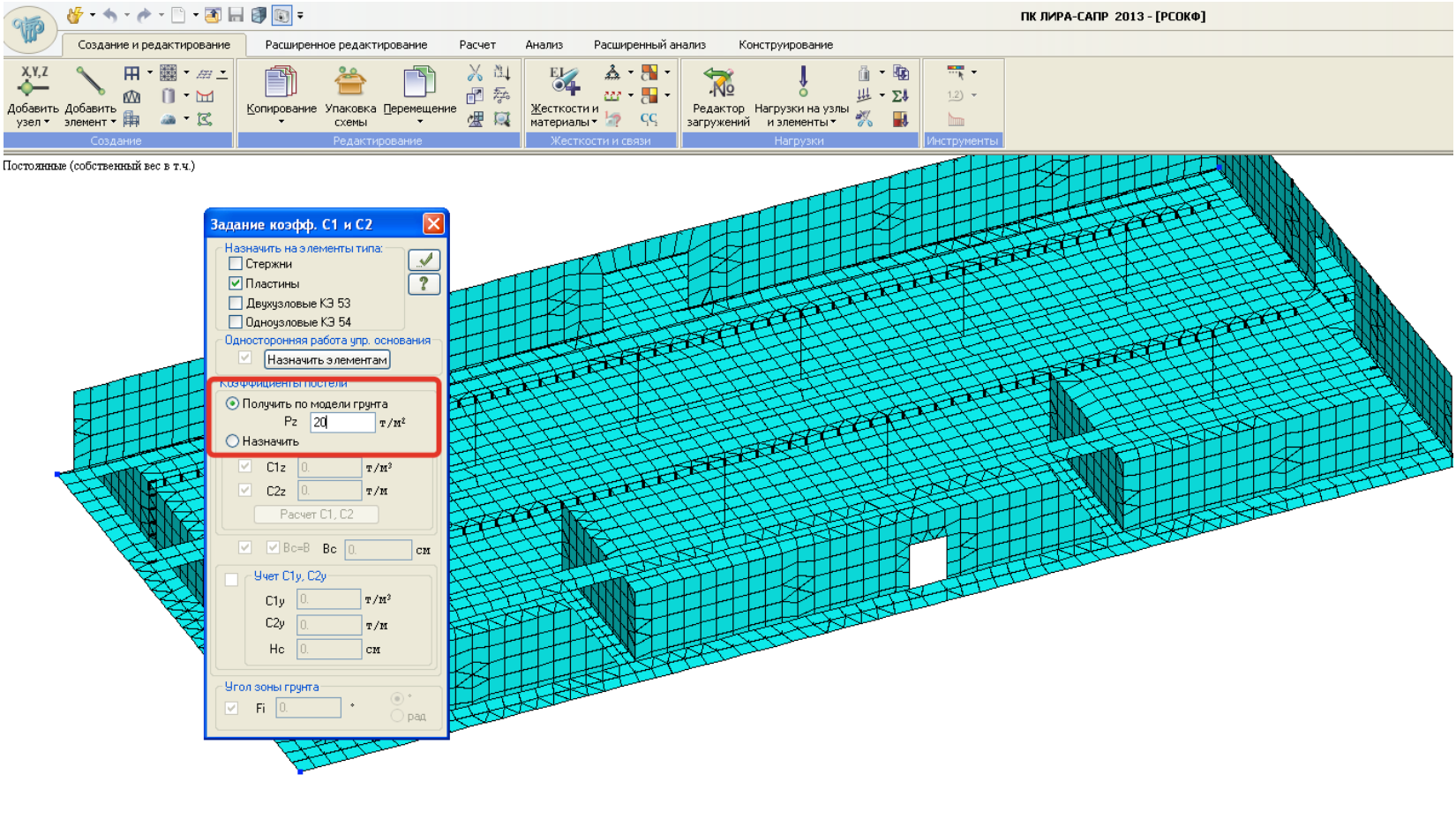Open the Жесткости и материалы dropdown arrow

tap(595, 123)
